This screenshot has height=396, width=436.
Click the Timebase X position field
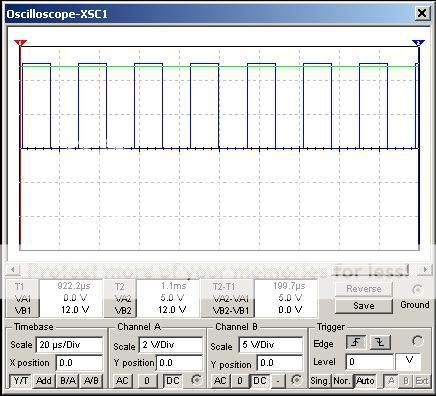[79, 363]
